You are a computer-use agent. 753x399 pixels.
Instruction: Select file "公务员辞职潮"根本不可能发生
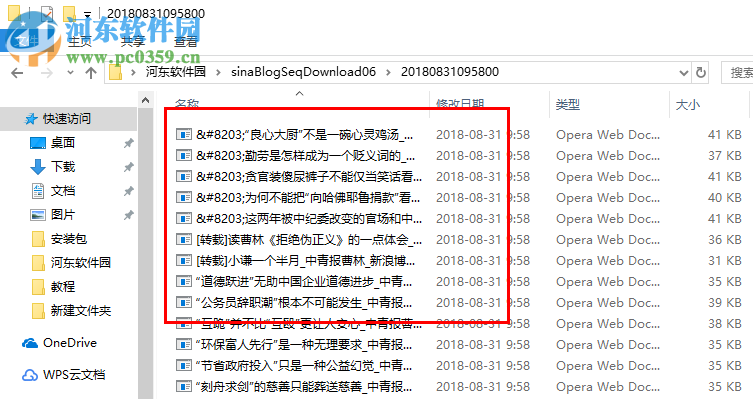pyautogui.click(x=304, y=303)
